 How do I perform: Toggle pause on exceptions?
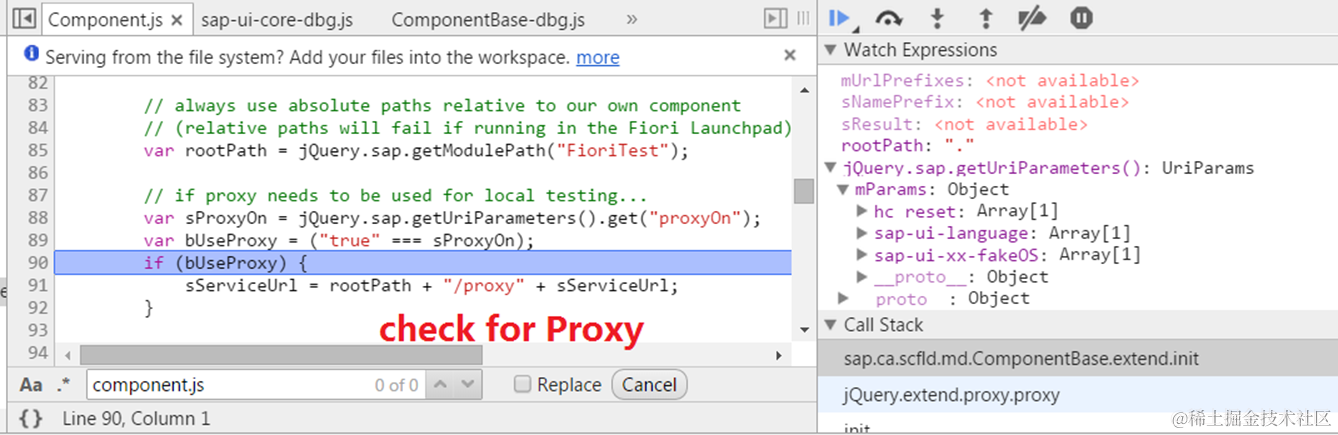click(1081, 18)
